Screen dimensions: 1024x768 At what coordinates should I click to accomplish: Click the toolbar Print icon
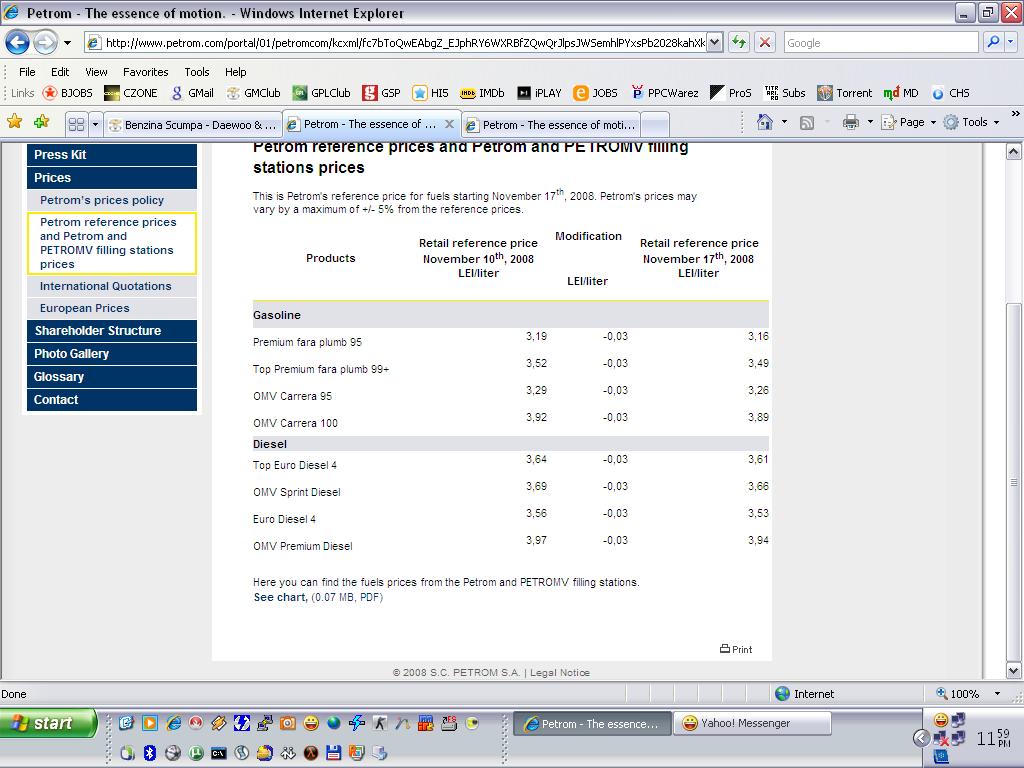[850, 122]
